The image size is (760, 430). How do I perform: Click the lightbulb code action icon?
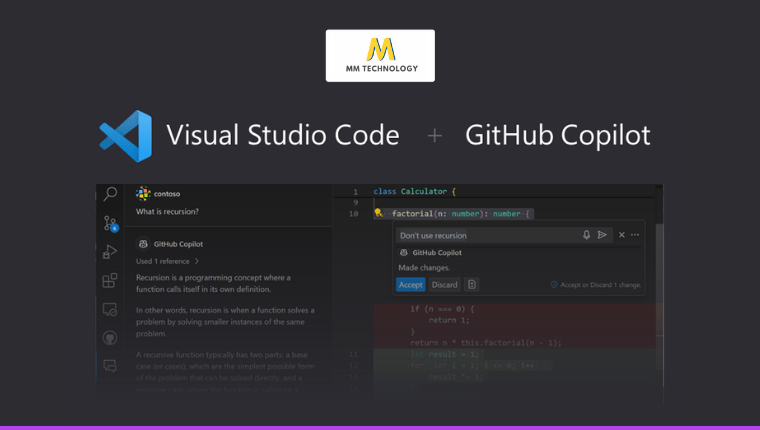point(379,213)
